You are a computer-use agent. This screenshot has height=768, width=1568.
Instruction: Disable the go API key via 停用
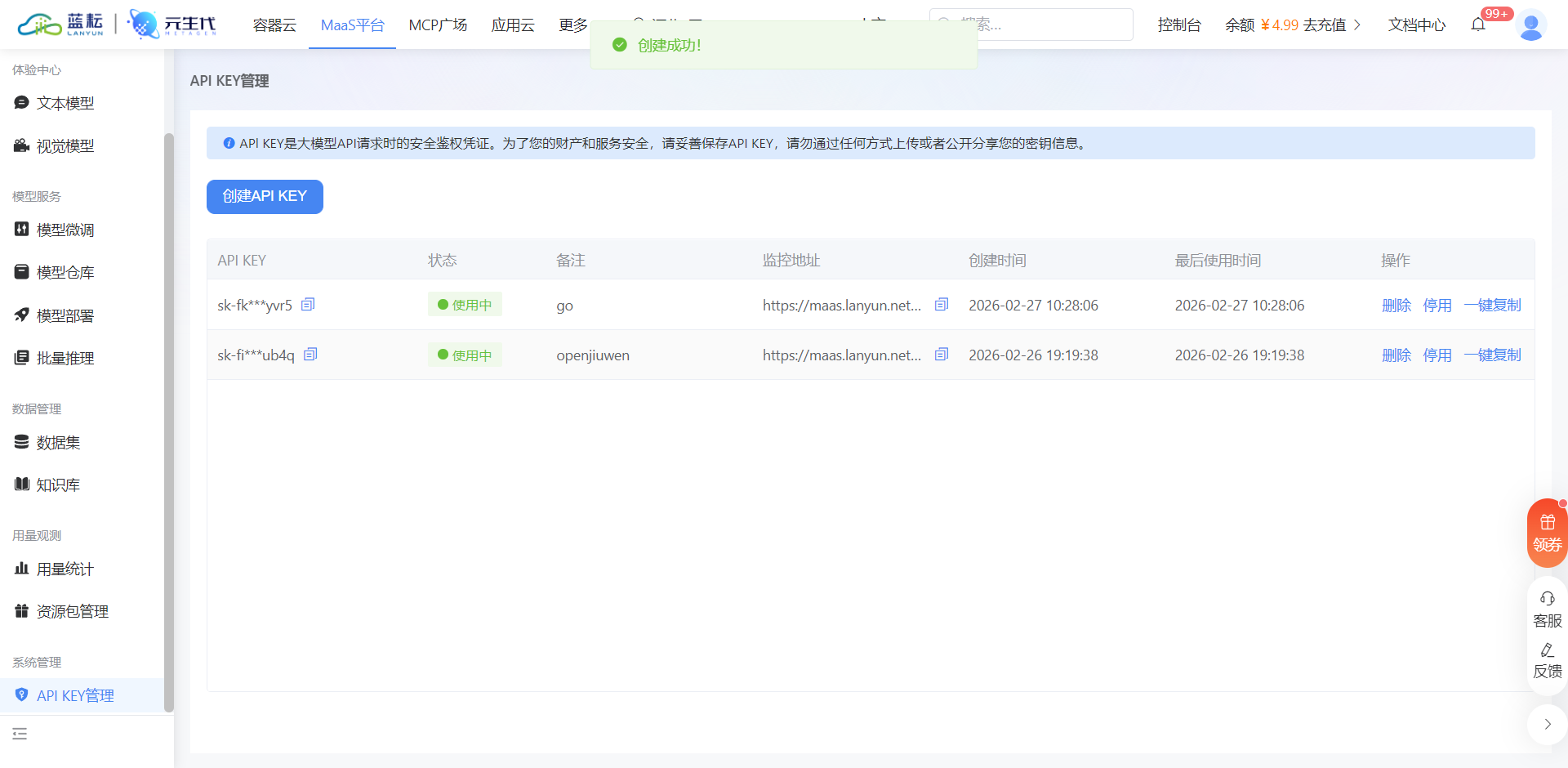point(1437,305)
